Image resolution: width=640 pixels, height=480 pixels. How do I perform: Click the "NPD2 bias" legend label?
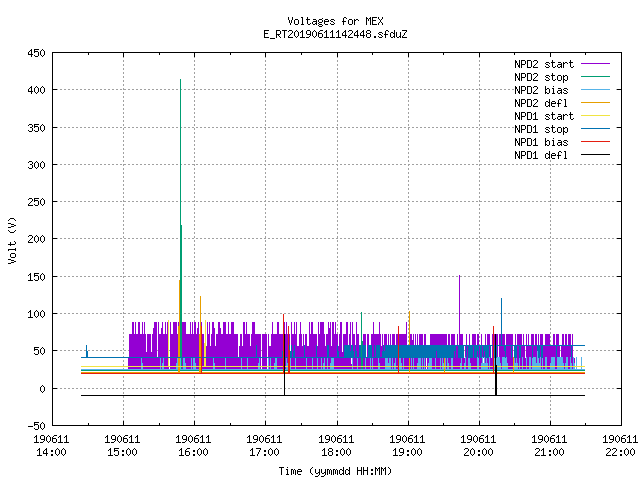(541, 90)
